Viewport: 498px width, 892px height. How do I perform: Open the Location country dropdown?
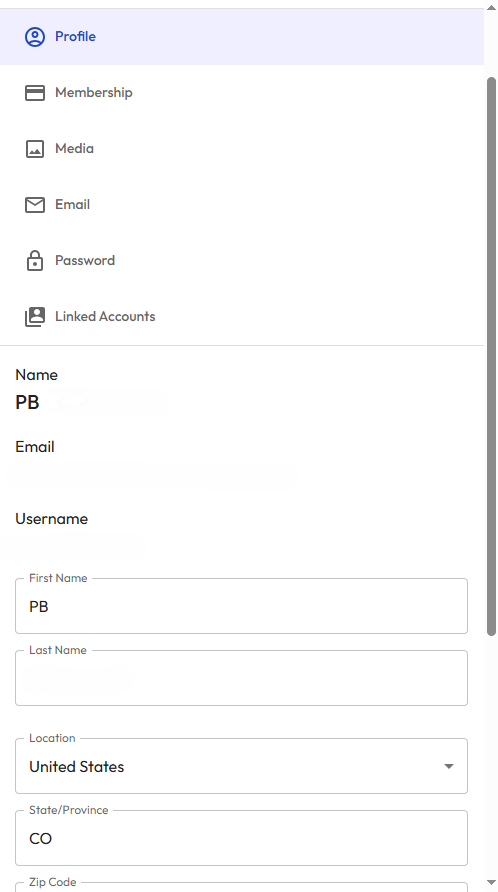coord(241,766)
